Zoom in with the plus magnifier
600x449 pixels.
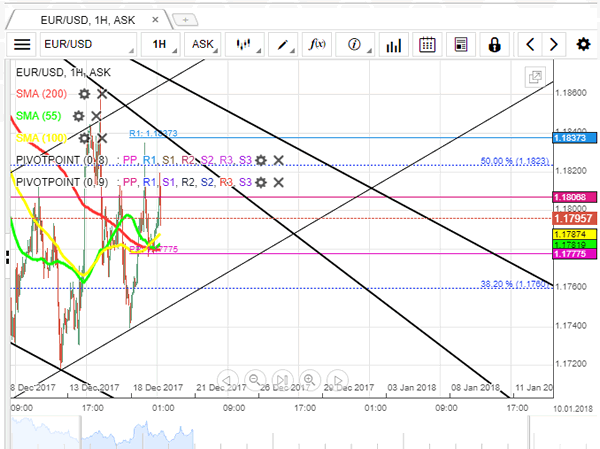[310, 380]
